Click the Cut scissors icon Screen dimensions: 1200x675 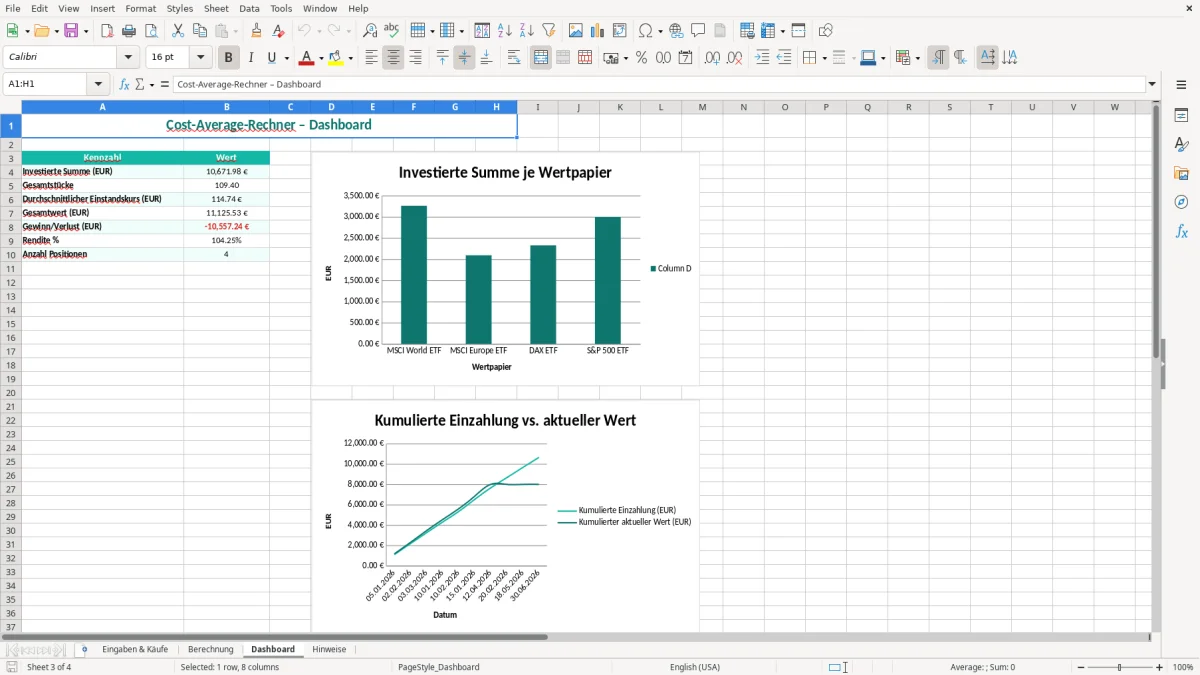pos(178,31)
